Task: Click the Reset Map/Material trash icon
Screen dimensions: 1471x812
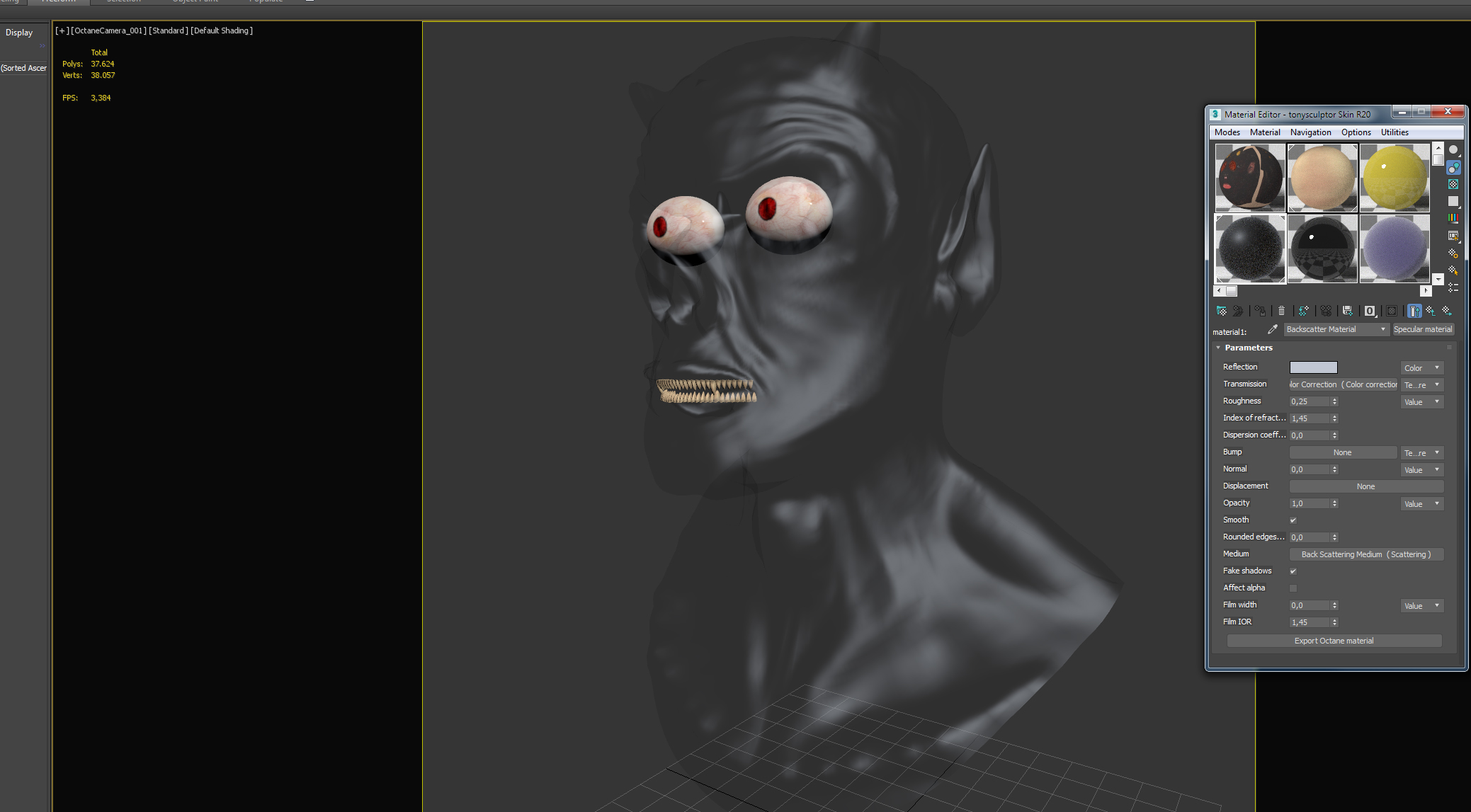Action: pyautogui.click(x=1281, y=311)
